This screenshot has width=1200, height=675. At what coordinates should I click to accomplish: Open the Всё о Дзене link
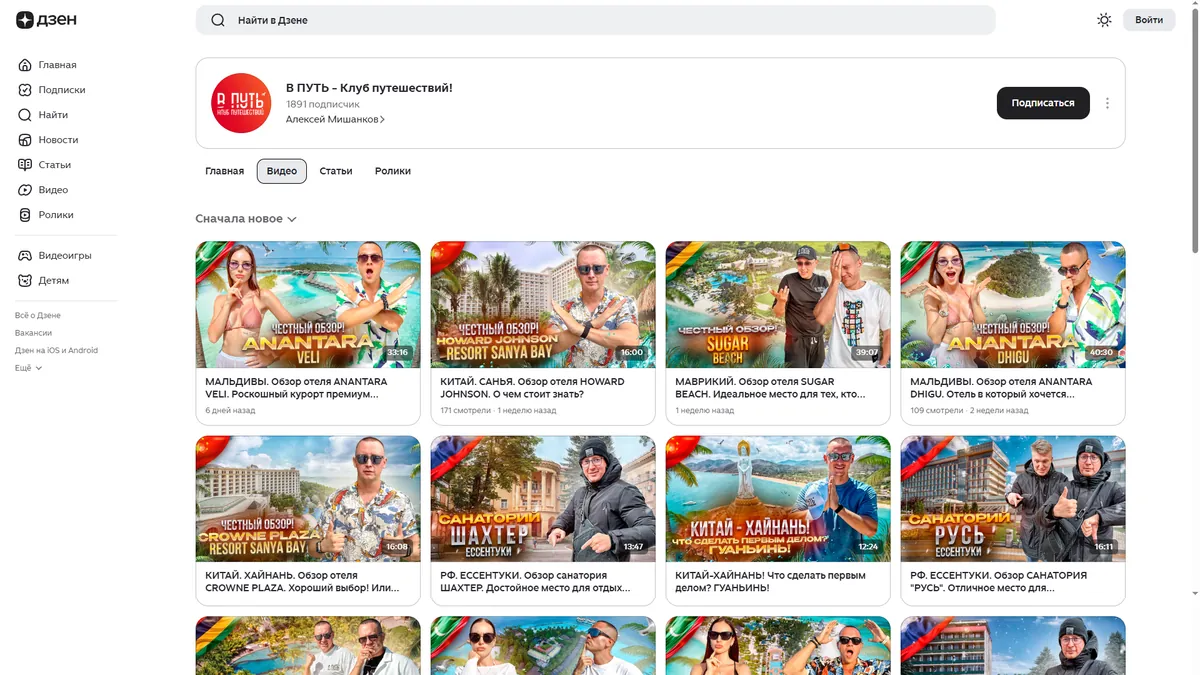[38, 315]
